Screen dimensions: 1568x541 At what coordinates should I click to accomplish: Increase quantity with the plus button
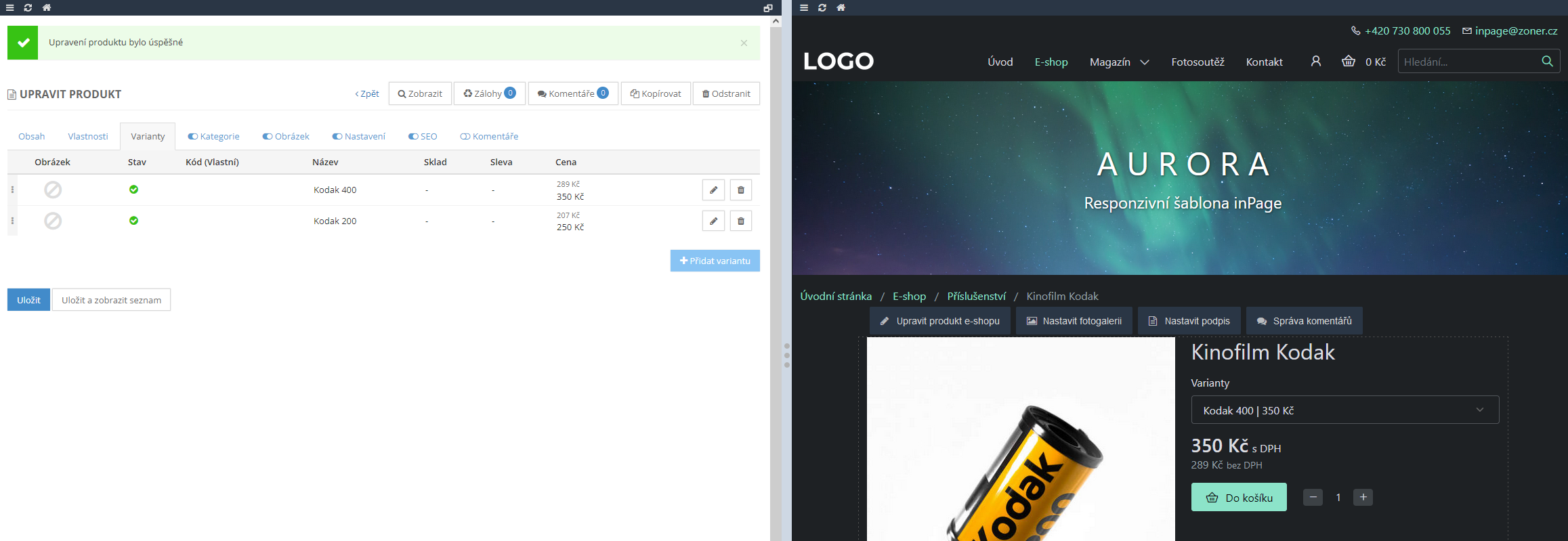pyautogui.click(x=1363, y=498)
